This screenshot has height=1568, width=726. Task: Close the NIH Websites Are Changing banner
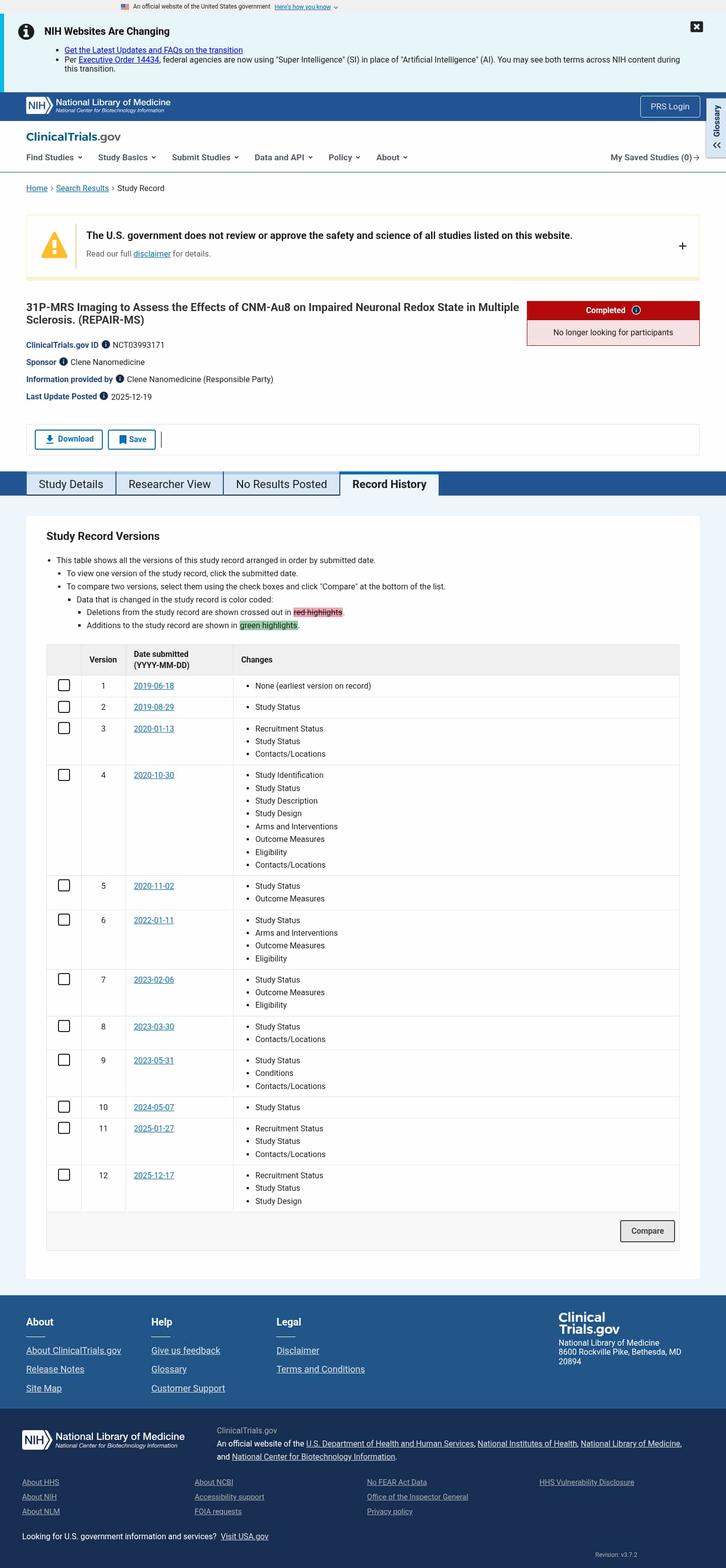(696, 27)
